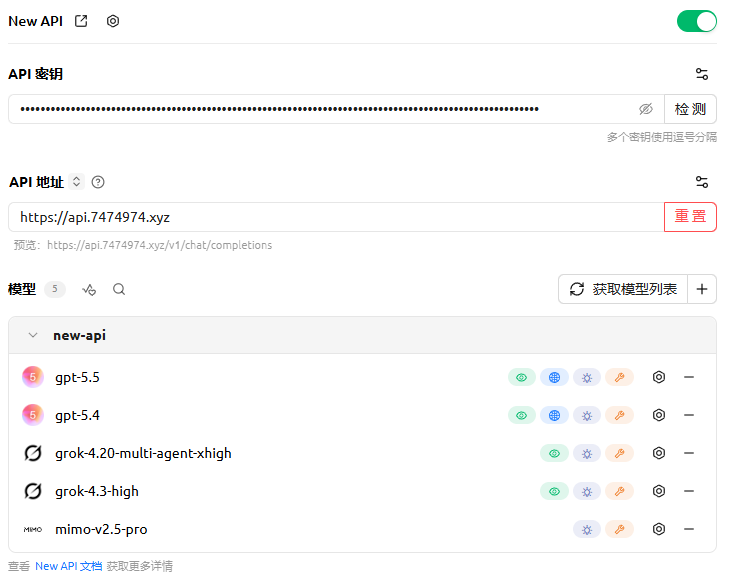Select the grok-4.20-multi-agent-xhigh model name
The width and height of the screenshot is (729, 582).
point(143,453)
